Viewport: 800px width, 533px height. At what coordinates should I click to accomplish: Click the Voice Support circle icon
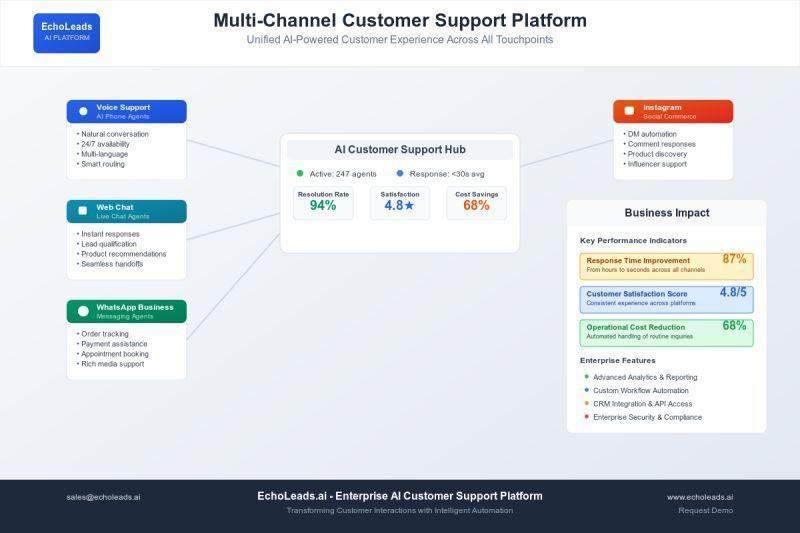pyautogui.click(x=83, y=111)
